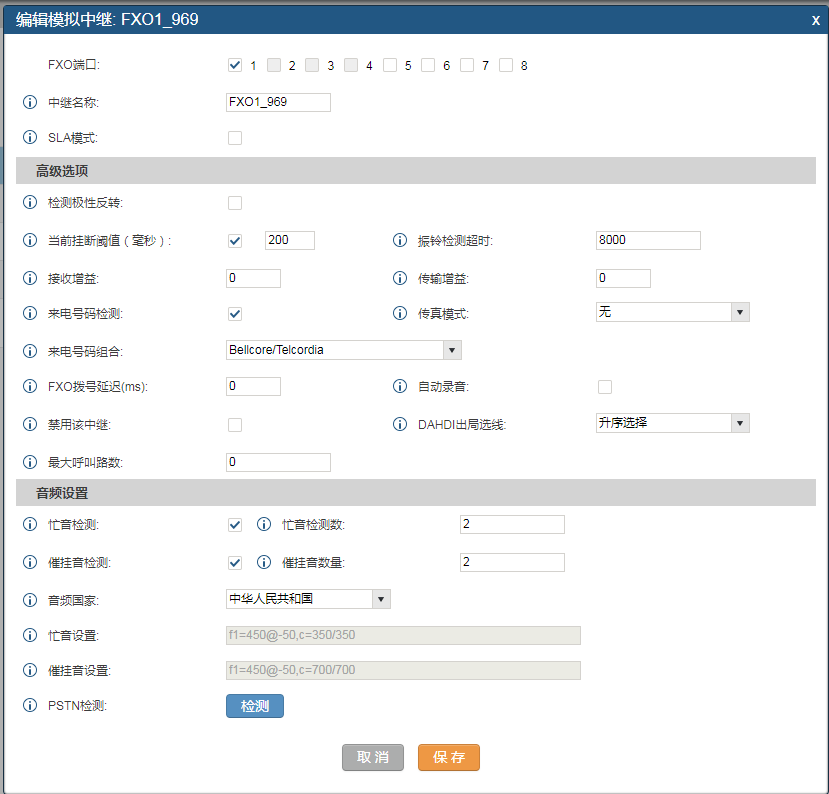Click info icon next to 中继名称
This screenshot has height=794, width=829.
pos(30,102)
